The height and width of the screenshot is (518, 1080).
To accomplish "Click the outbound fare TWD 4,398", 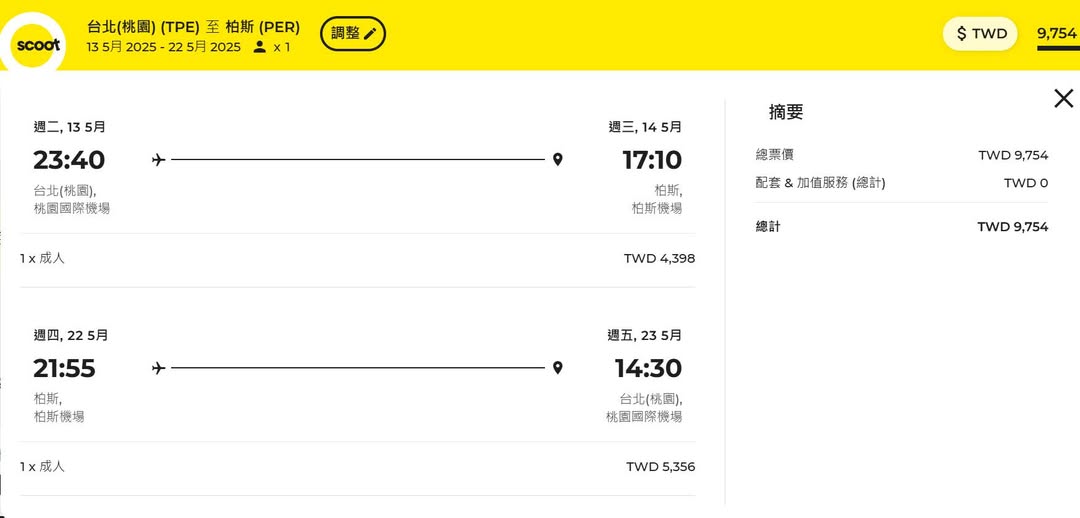I will (659, 259).
